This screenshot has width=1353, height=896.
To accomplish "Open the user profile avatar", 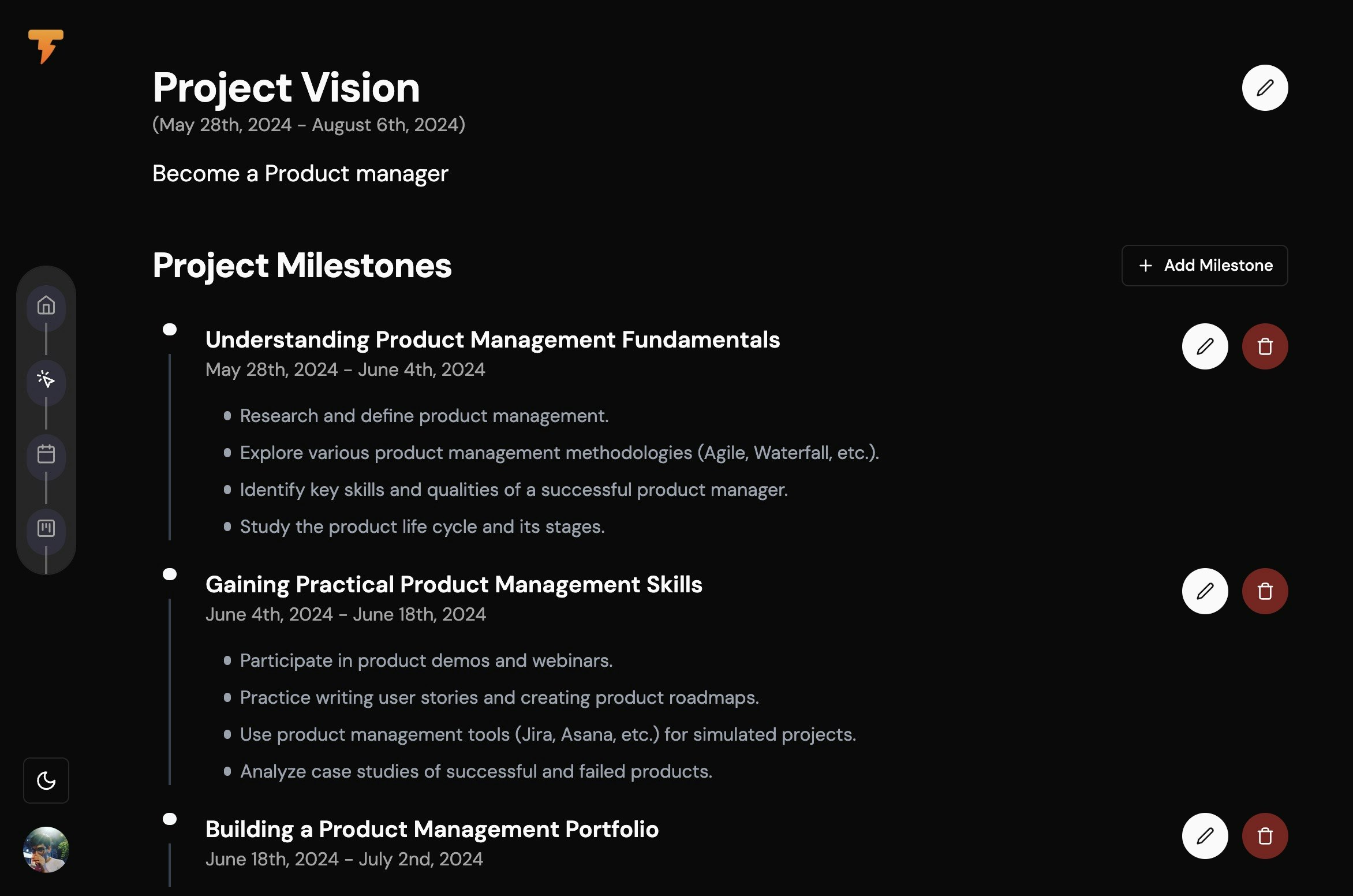I will tap(46, 850).
